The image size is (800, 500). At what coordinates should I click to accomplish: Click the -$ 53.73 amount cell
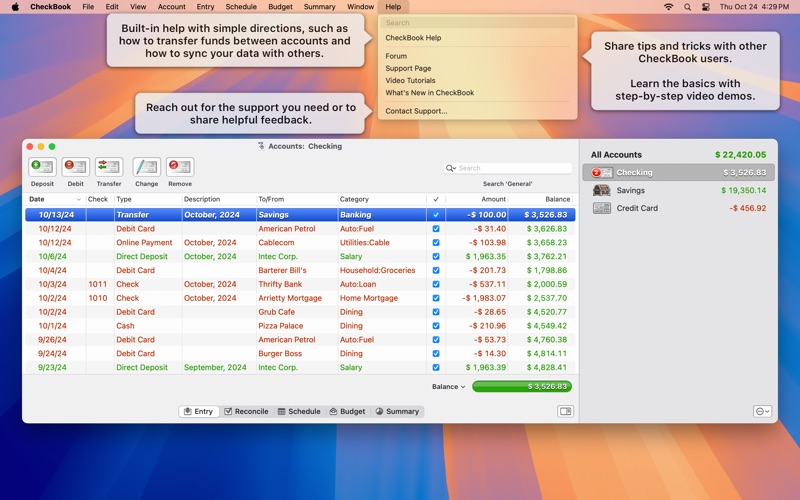[x=489, y=340]
